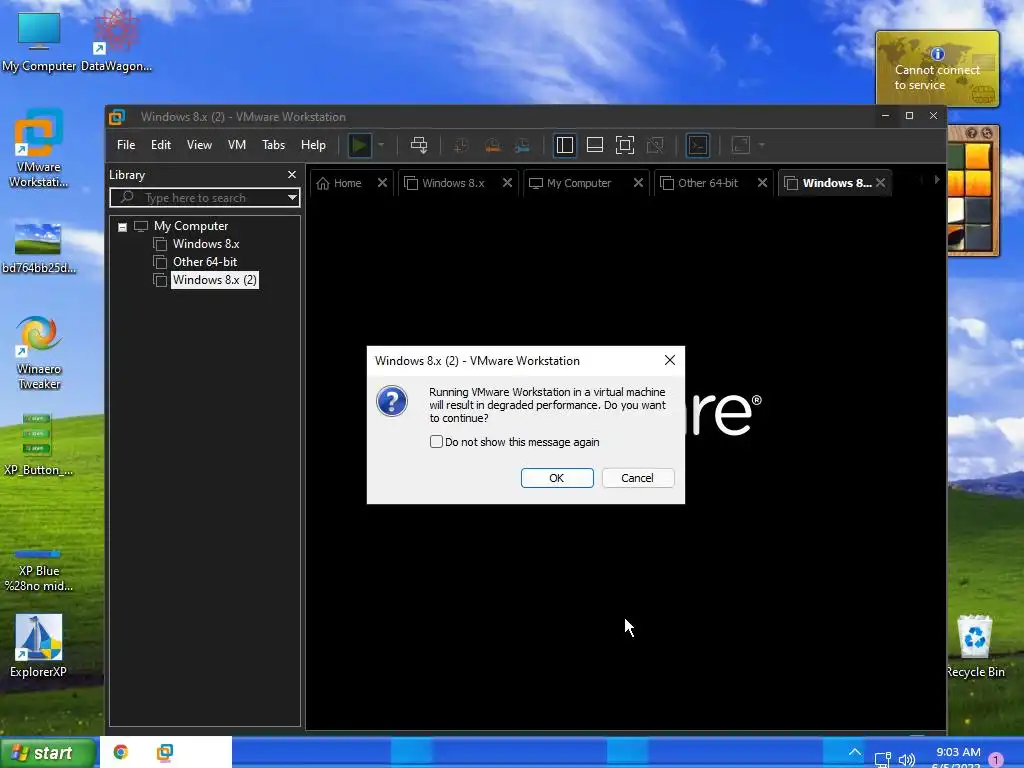Select Windows 8.x in the Library tree
This screenshot has width=1024, height=768.
coord(206,244)
